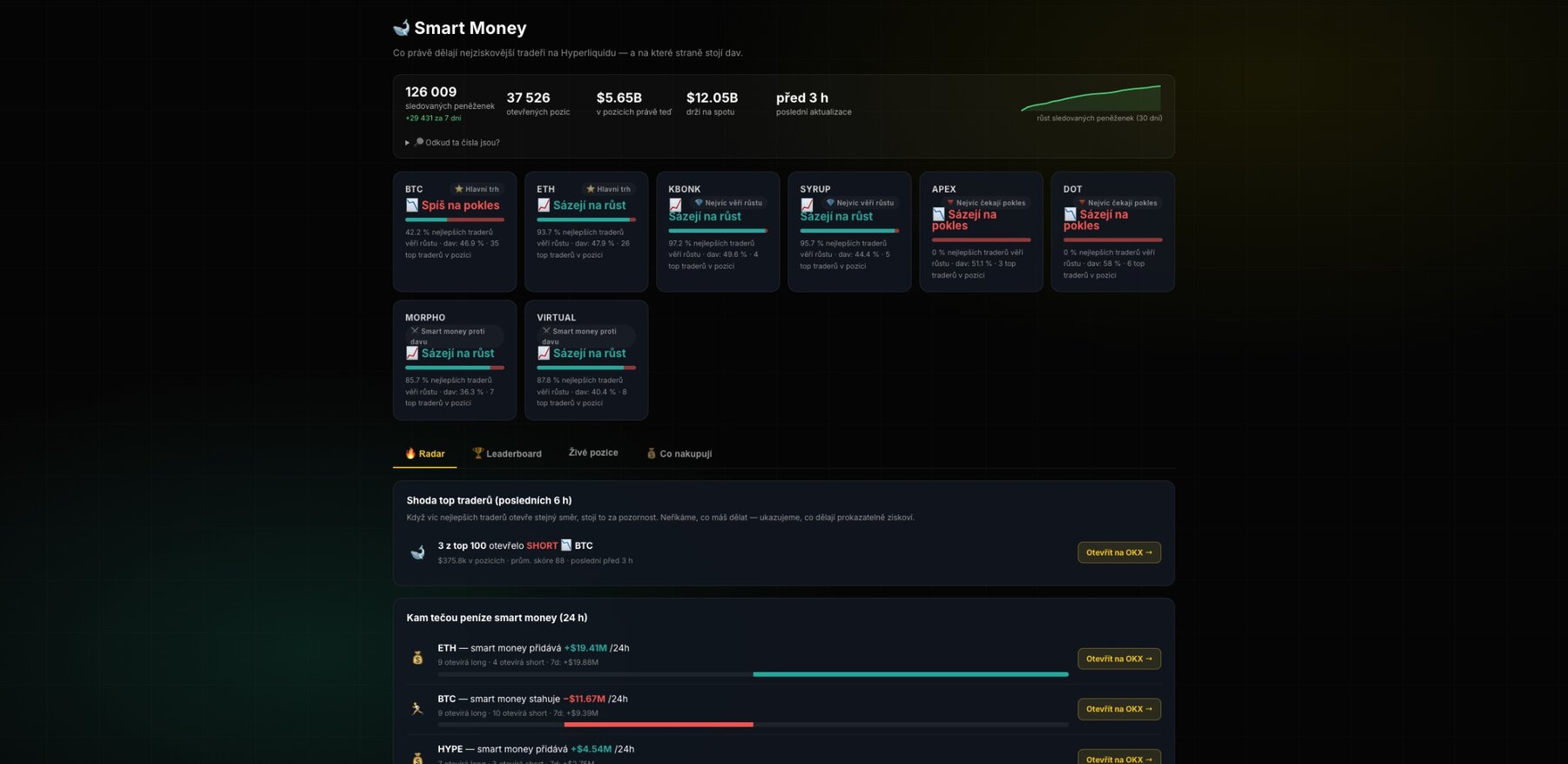Click the star 'Hlavní trh' badge on ETH

608,188
